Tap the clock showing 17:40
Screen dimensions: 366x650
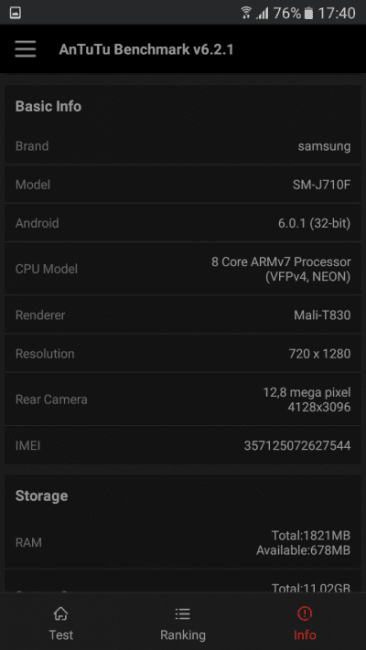coord(336,13)
